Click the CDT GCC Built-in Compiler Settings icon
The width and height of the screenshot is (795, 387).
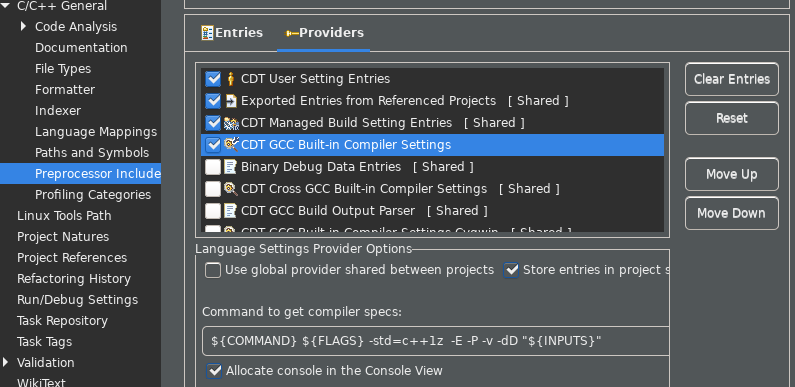coord(231,145)
